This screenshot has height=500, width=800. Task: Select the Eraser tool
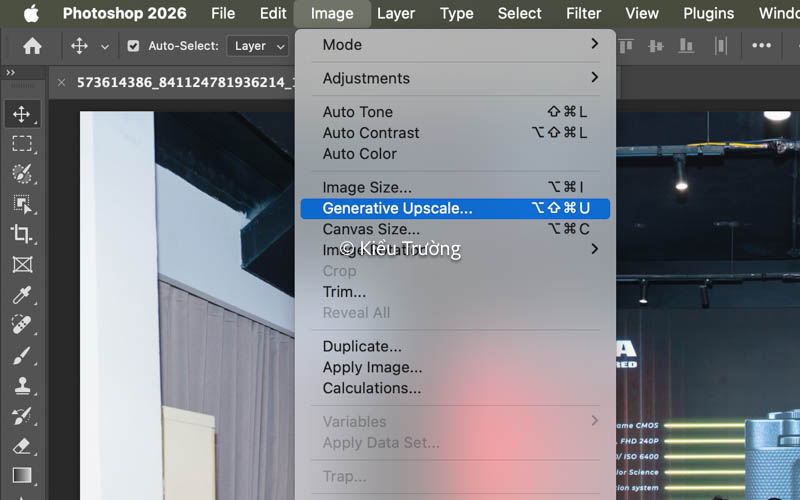tap(21, 446)
